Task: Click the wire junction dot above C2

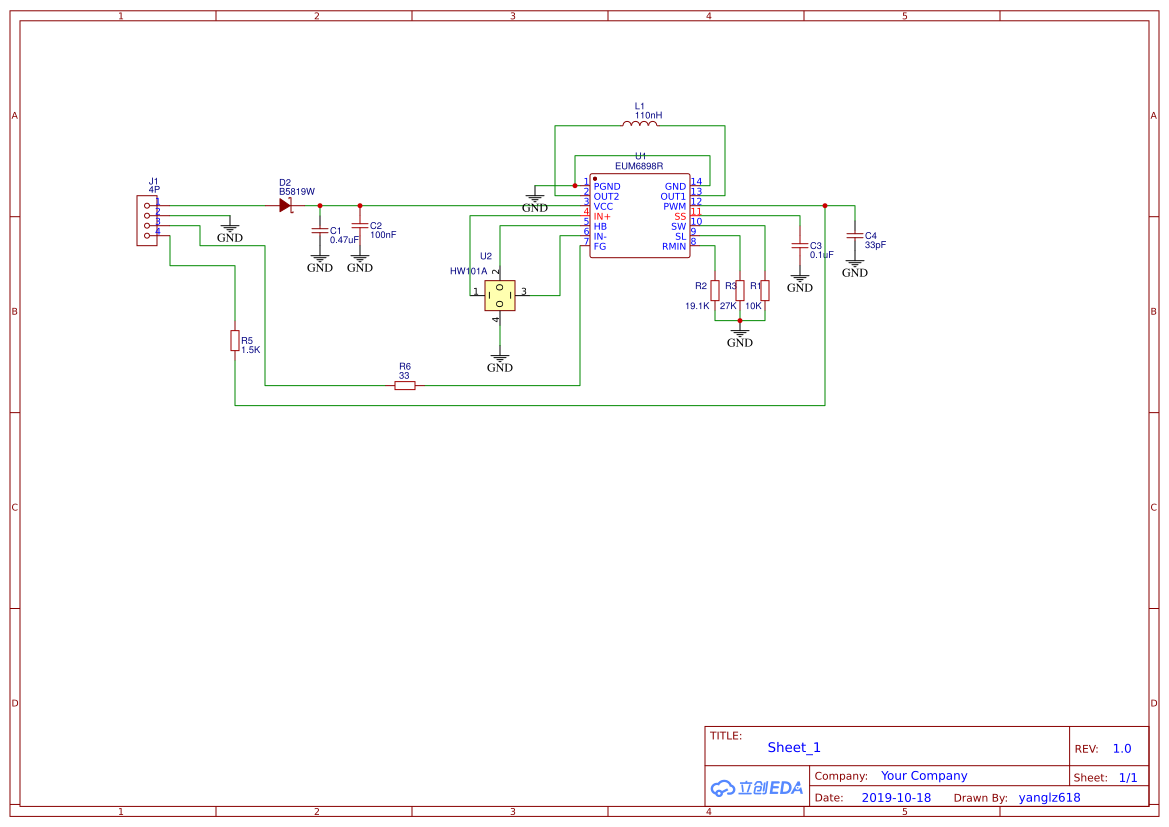Action: [x=360, y=206]
